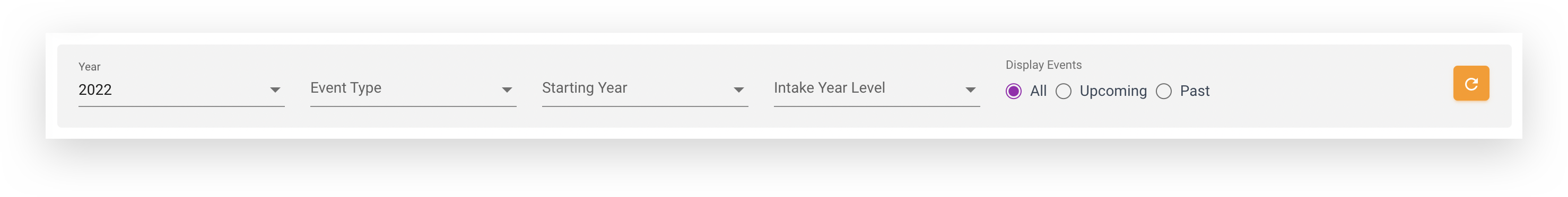Click the Event Type placeholder text

coord(346,88)
